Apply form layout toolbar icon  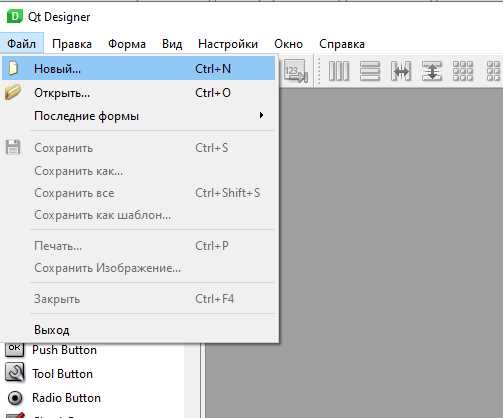point(493,71)
